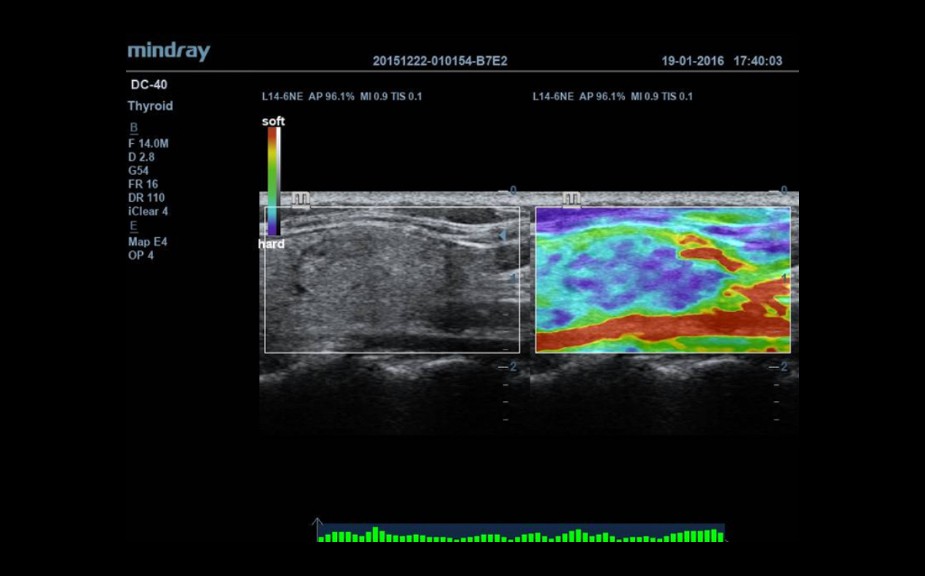The height and width of the screenshot is (576, 925).
Task: Click the F 14.0M frequency parameter
Action: (x=148, y=144)
